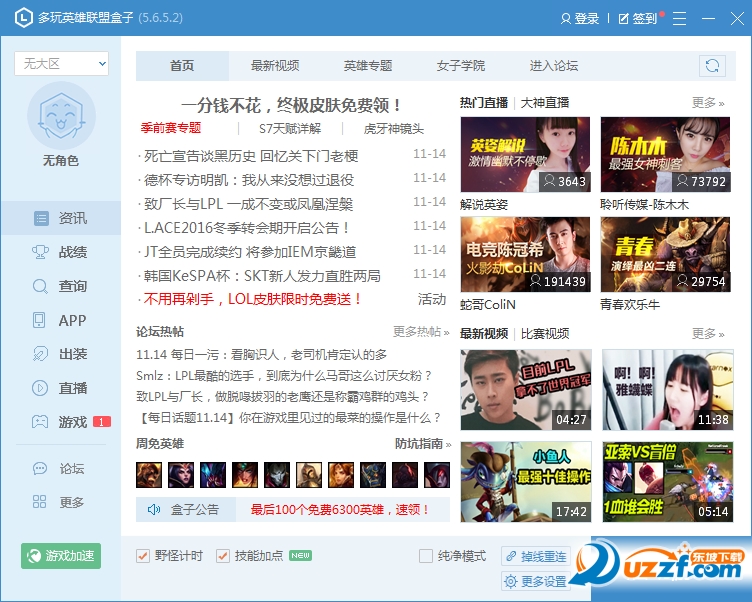Viewport: 752px width, 602px height.
Task: Switch to the 比赛视频 sub-tab
Action: pos(545,333)
